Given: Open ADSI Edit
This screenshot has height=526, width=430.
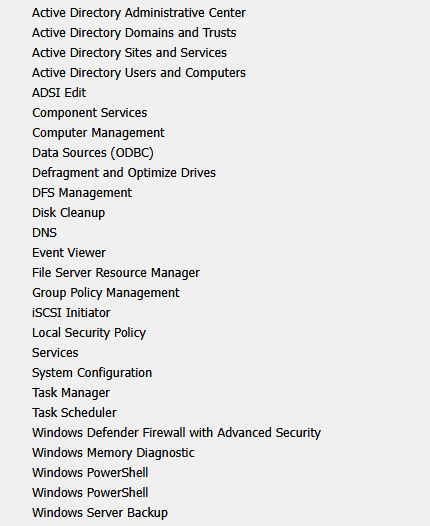Looking at the screenshot, I should 59,93.
